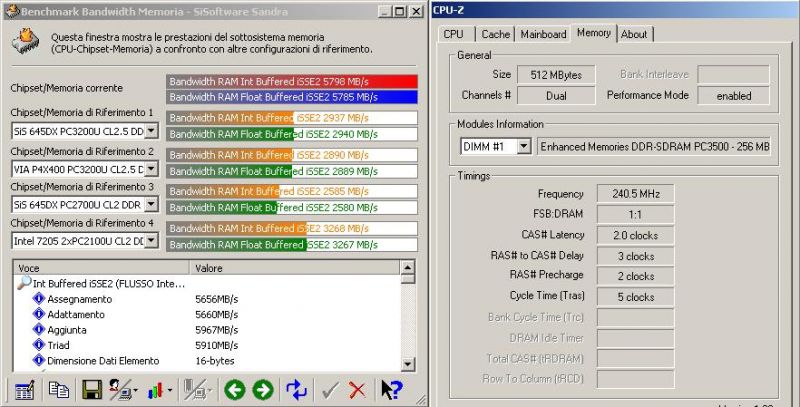Maximize the Sandra benchmark window
The image size is (800, 407).
(x=400, y=11)
